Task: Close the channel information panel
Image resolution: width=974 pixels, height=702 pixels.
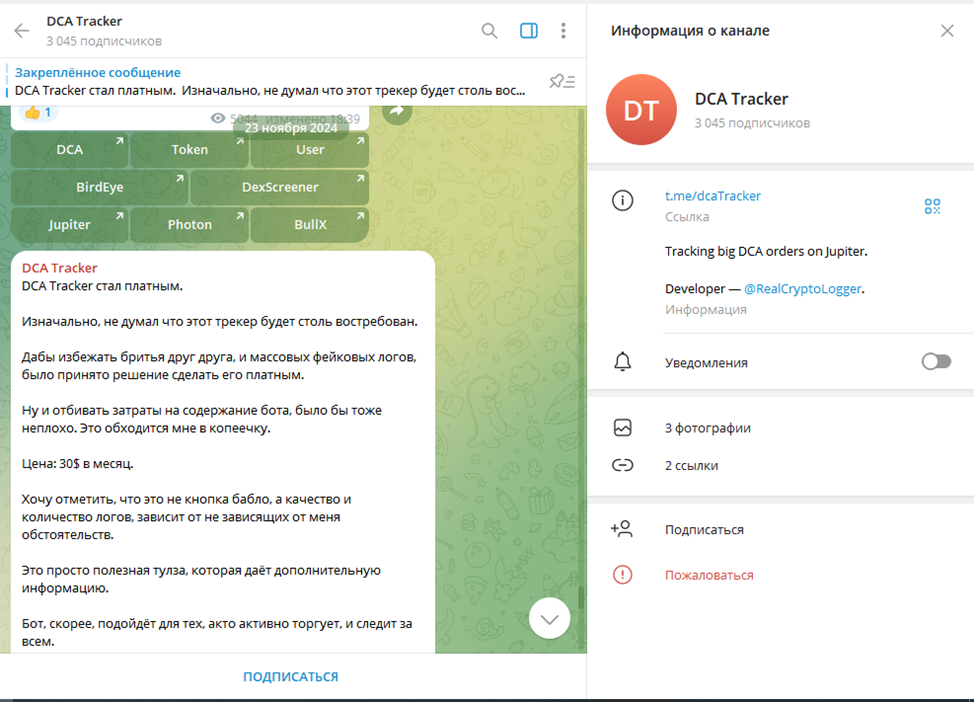Action: coord(947,30)
